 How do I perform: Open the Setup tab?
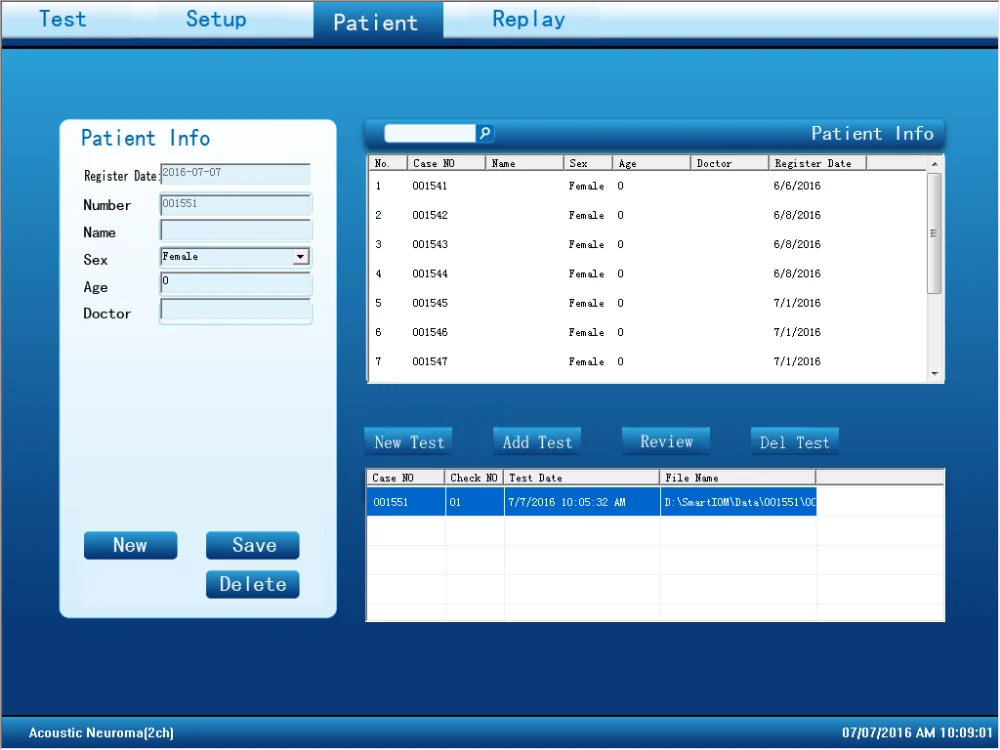coord(216,19)
